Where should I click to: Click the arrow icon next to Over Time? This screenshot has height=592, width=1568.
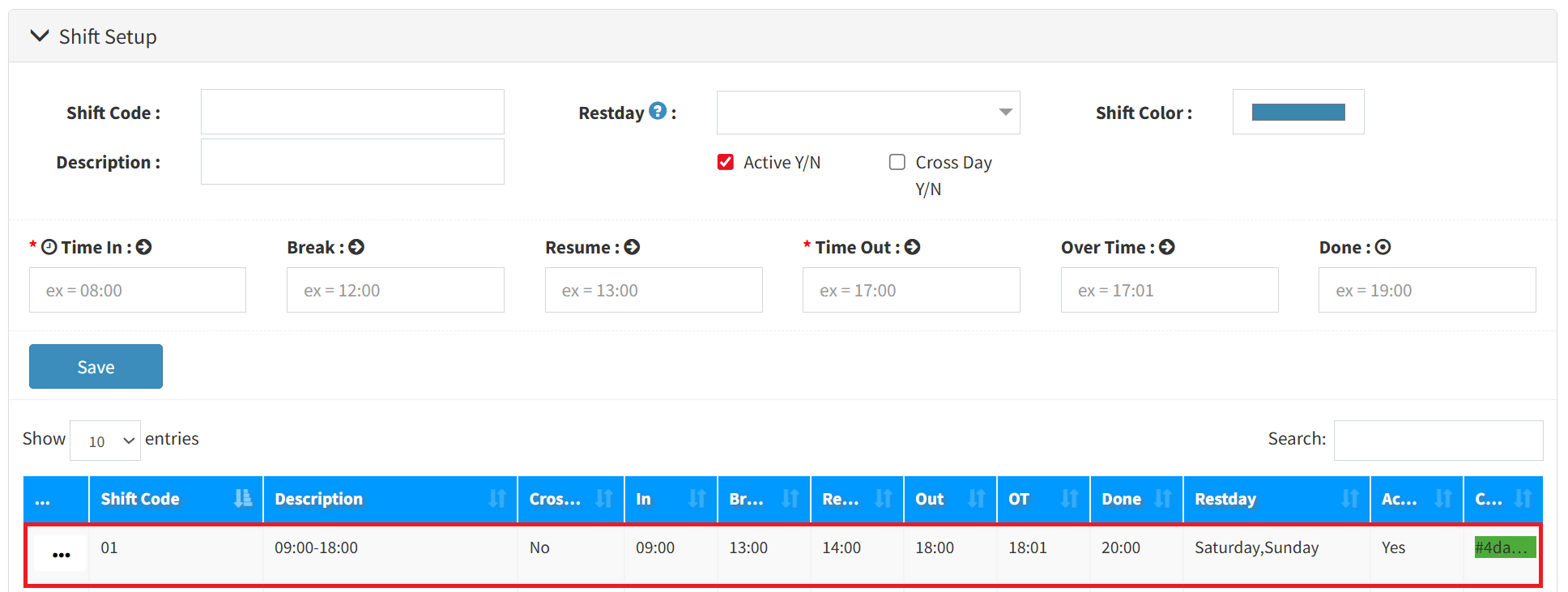click(1167, 247)
